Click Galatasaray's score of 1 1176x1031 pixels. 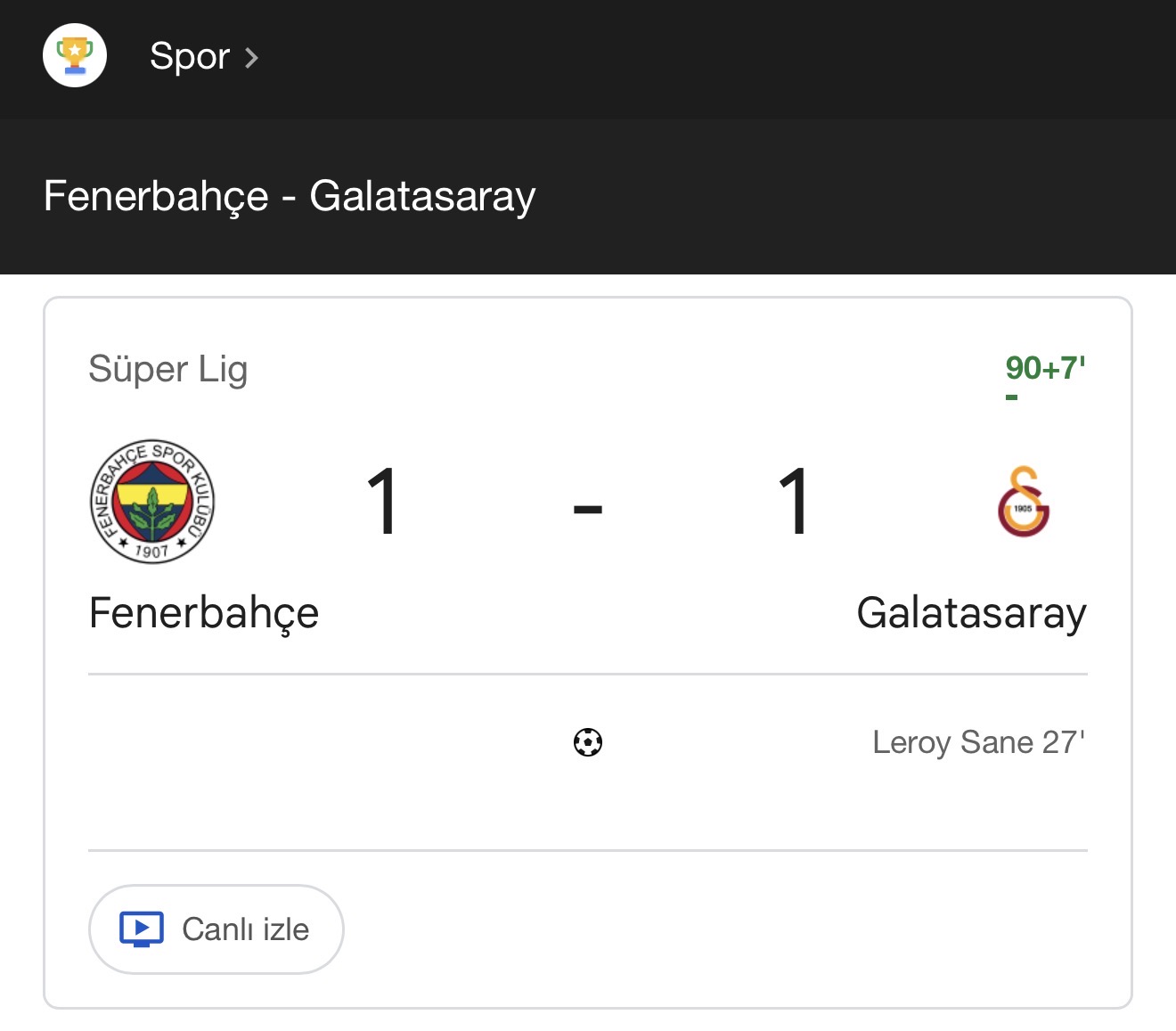(x=793, y=502)
